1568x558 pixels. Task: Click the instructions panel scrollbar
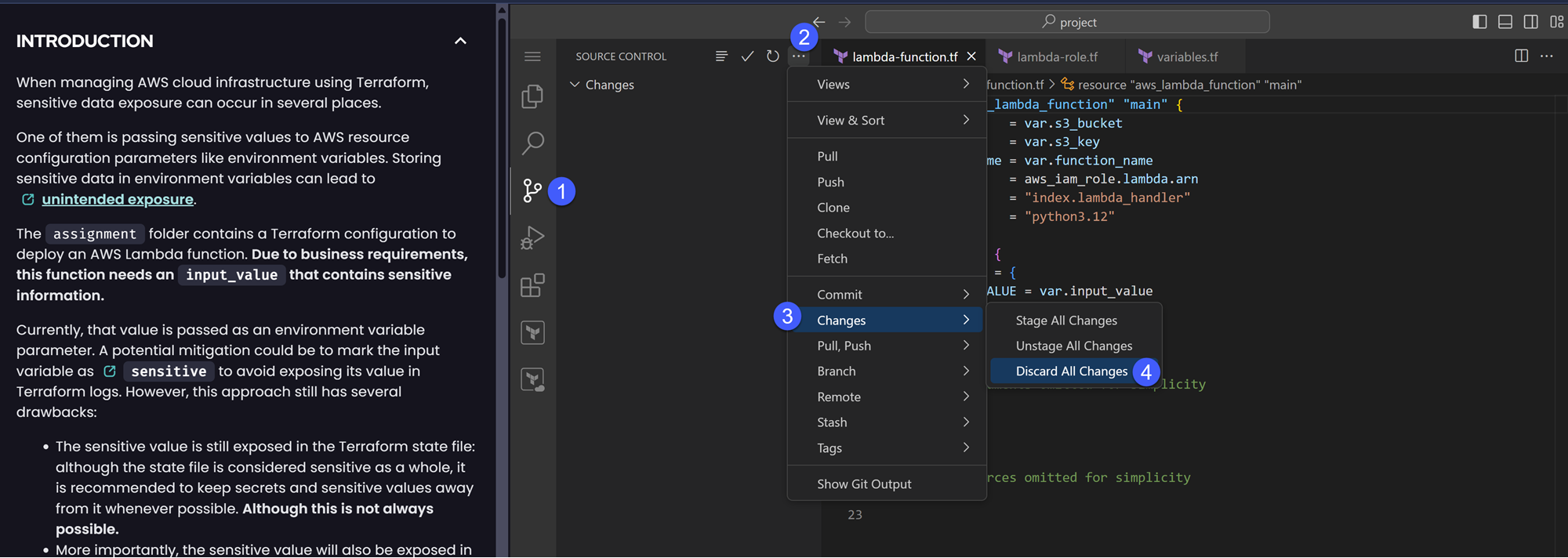[502, 149]
